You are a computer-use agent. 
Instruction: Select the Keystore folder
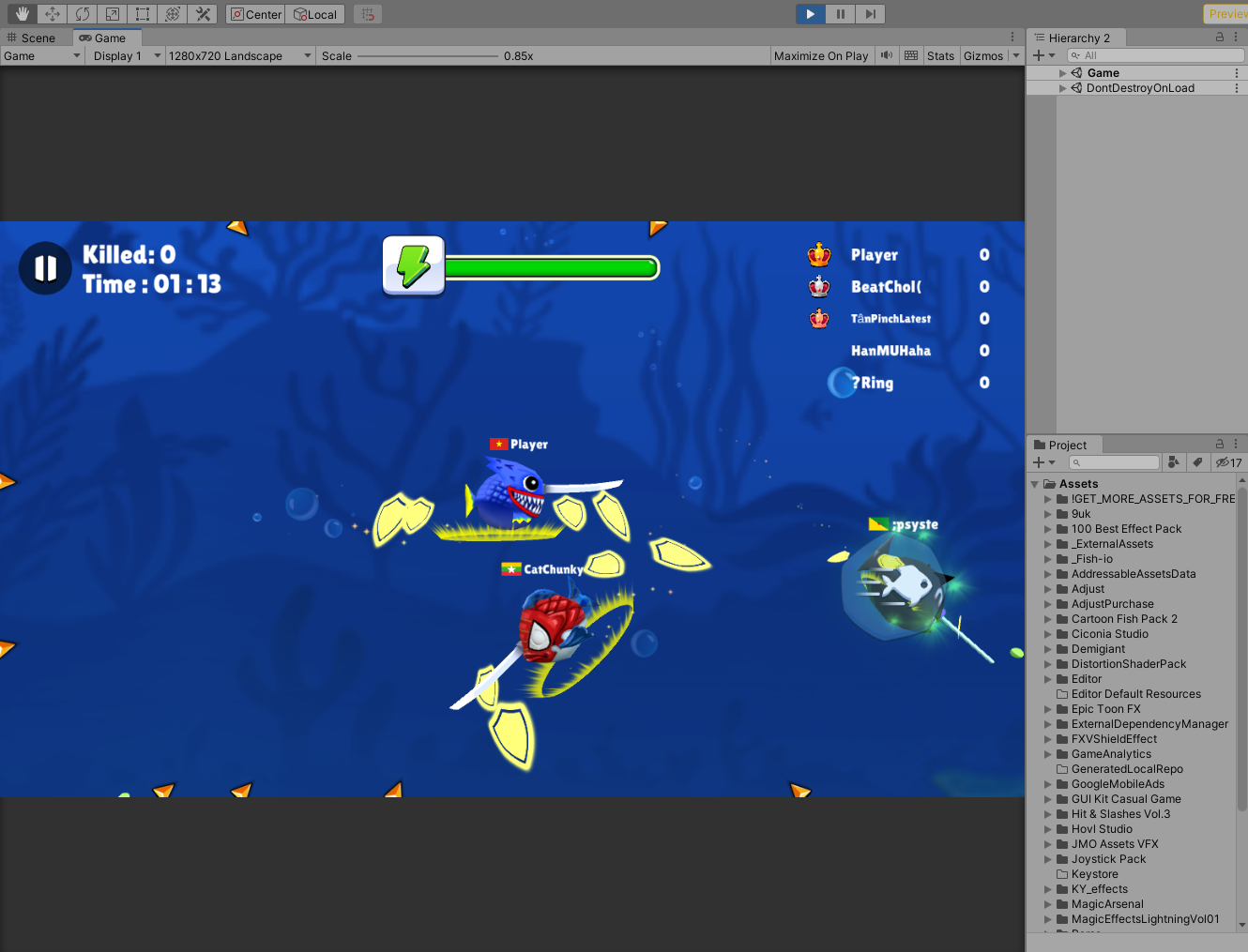pyautogui.click(x=1094, y=874)
